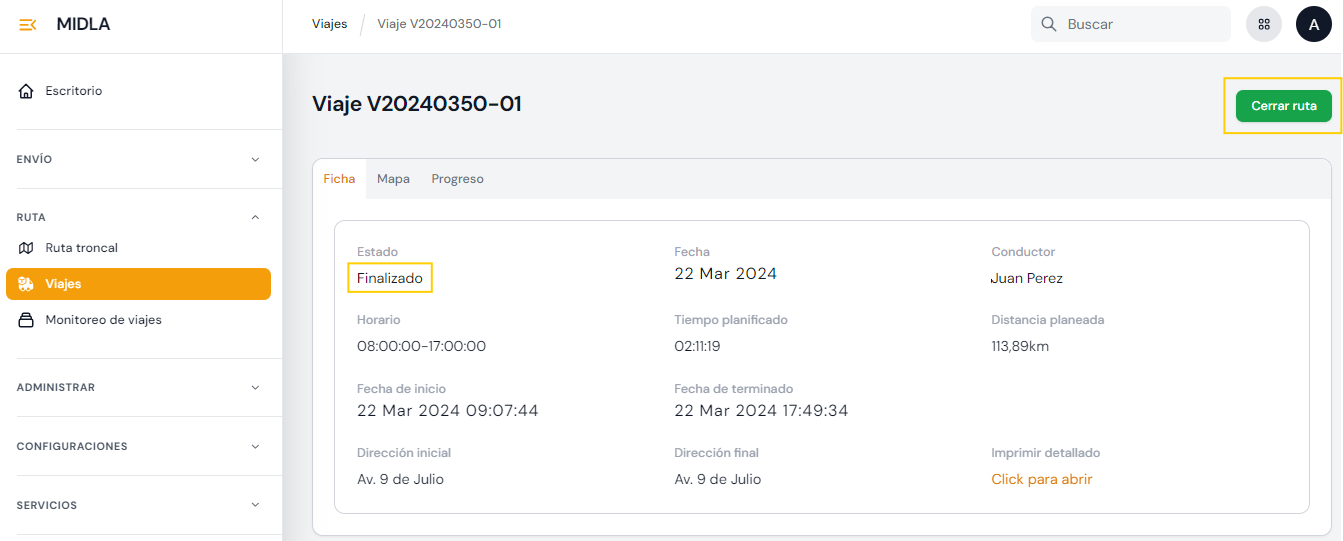Screen dimensions: 1343x541
Task: Click the Ruta troncal map icon
Action: point(27,248)
